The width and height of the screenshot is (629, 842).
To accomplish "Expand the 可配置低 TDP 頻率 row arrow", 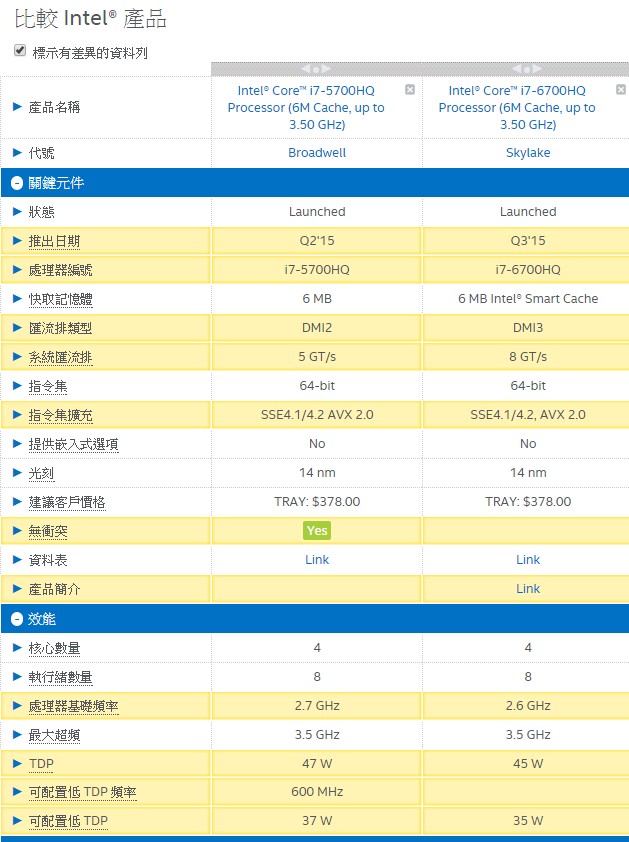I will [x=17, y=792].
